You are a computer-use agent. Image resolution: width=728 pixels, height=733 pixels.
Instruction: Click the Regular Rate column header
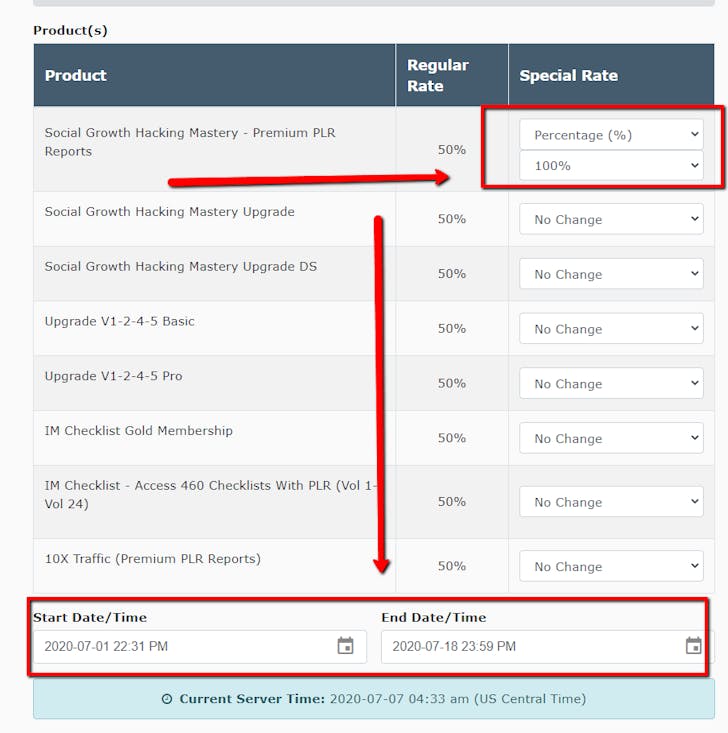pos(438,75)
